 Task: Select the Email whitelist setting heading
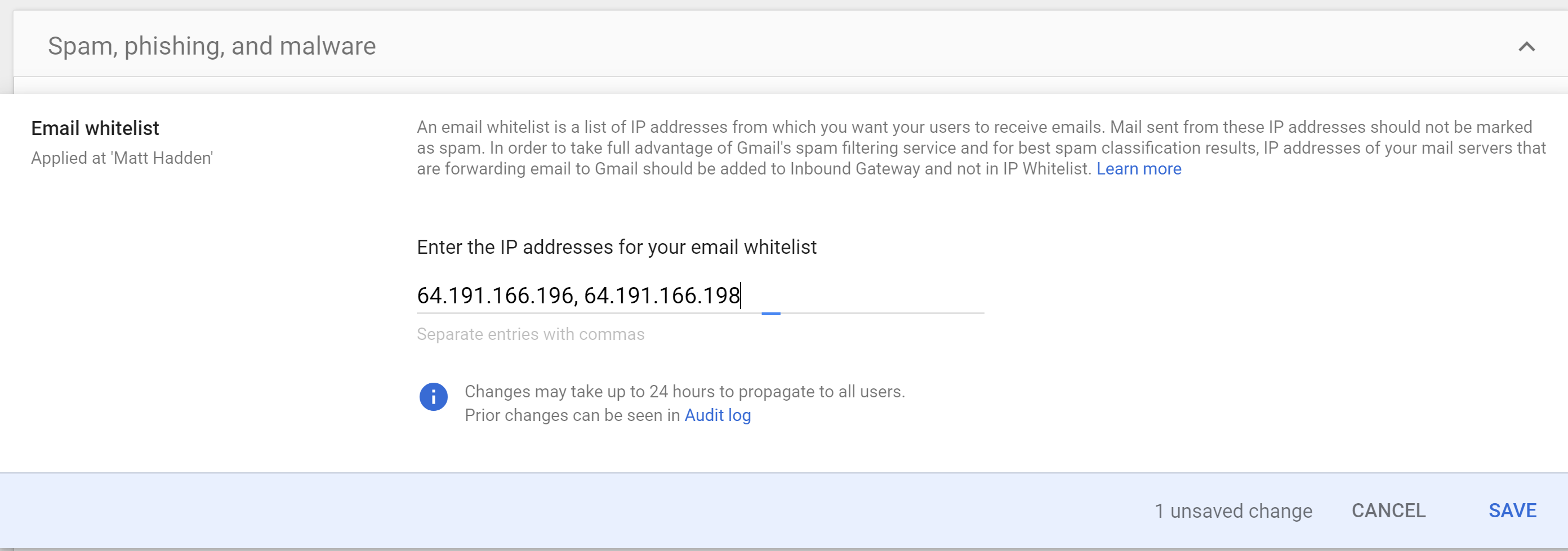[95, 128]
